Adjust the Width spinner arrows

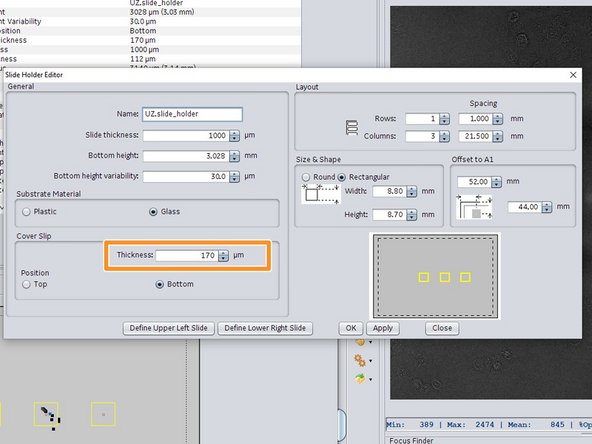tap(412, 191)
